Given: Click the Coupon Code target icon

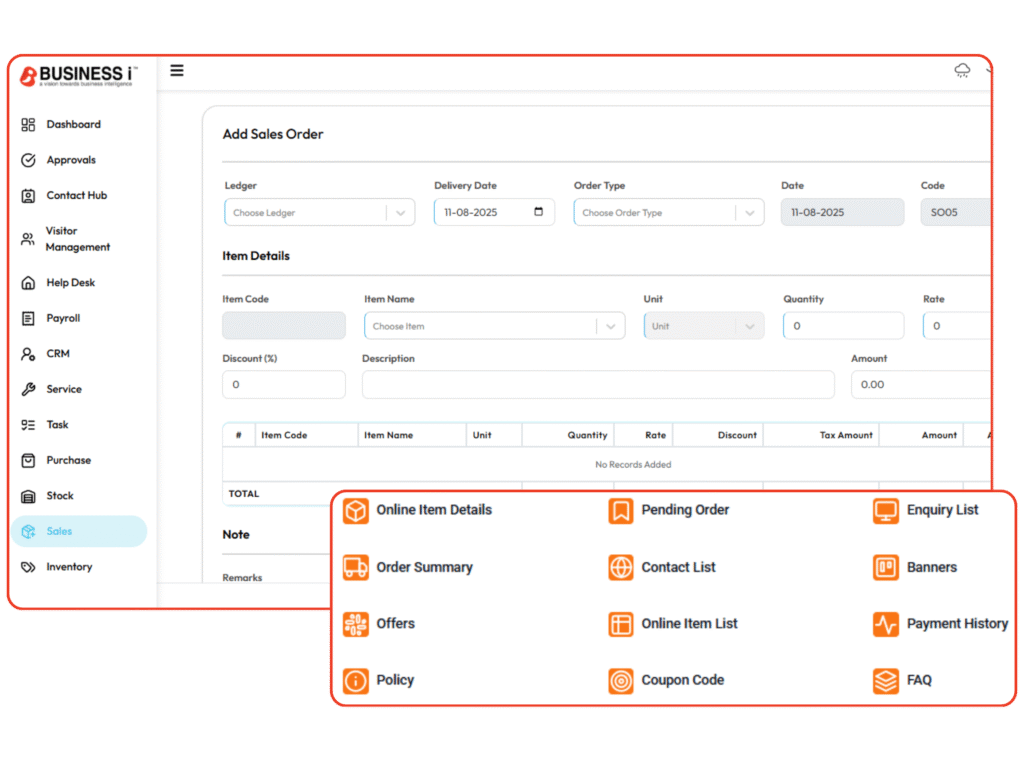Looking at the screenshot, I should click(x=621, y=681).
